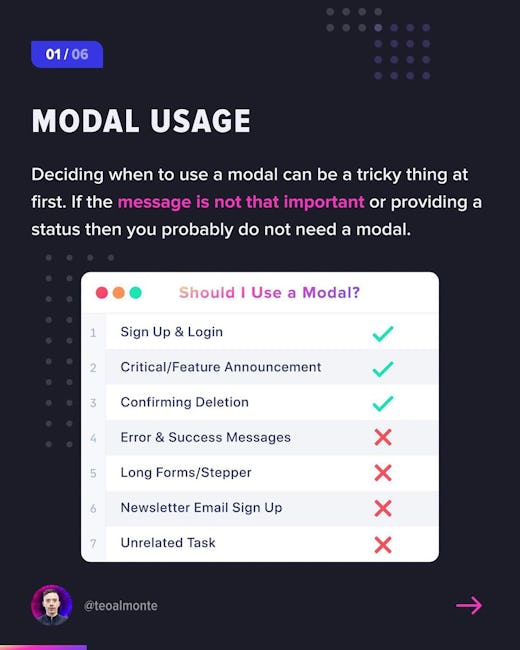Viewport: 520px width, 650px height.
Task: Select the Confirming Deletion row label
Action: (x=185, y=402)
